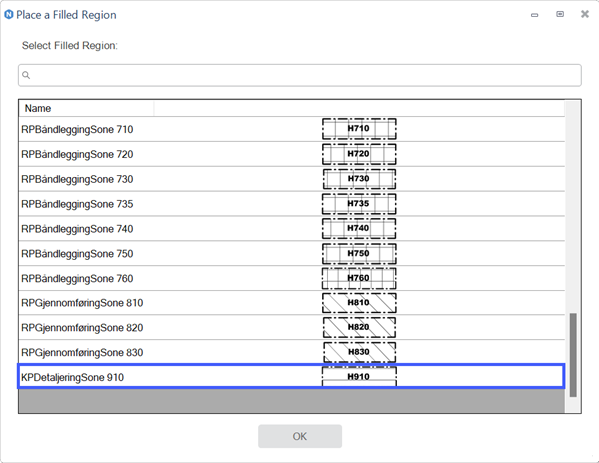Click the H910 pattern preview

[359, 376]
